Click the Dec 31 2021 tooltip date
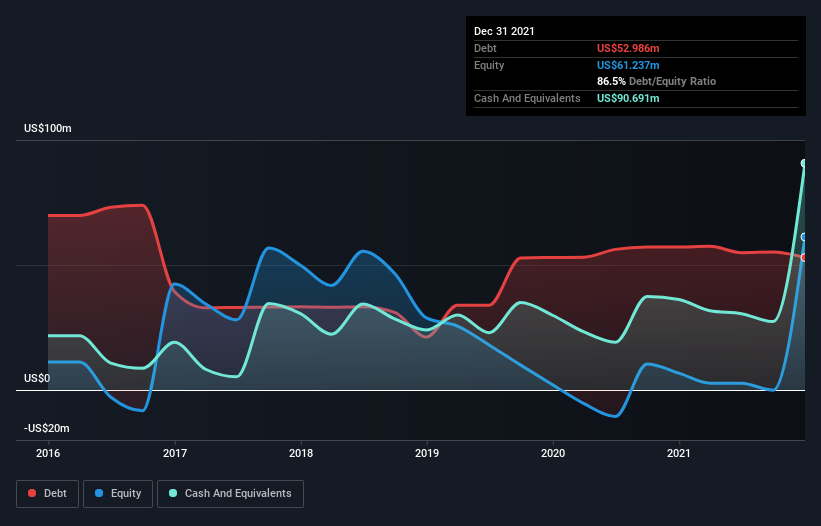The width and height of the screenshot is (821, 526). coord(504,31)
